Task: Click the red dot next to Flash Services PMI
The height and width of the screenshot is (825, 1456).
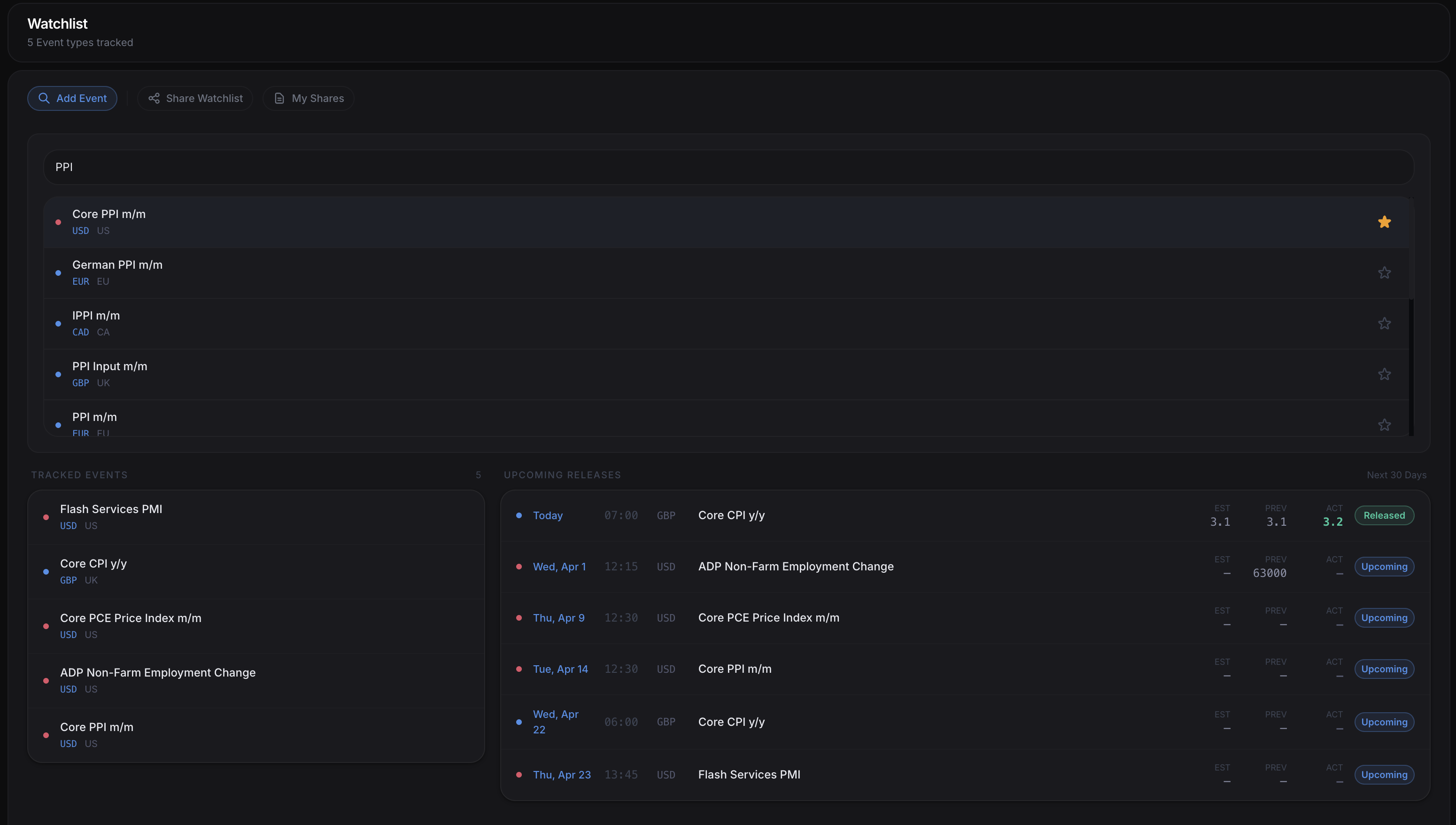Action: [x=45, y=517]
